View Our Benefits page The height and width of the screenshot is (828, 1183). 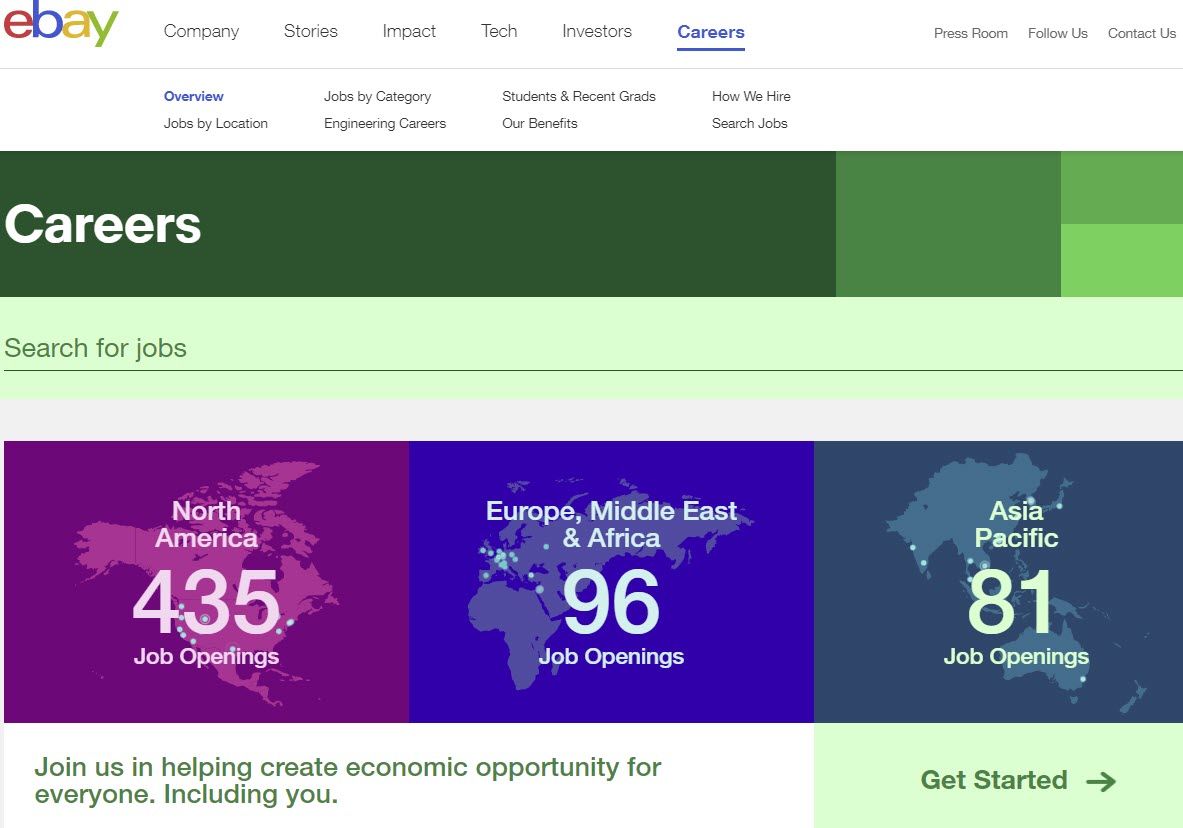click(539, 123)
